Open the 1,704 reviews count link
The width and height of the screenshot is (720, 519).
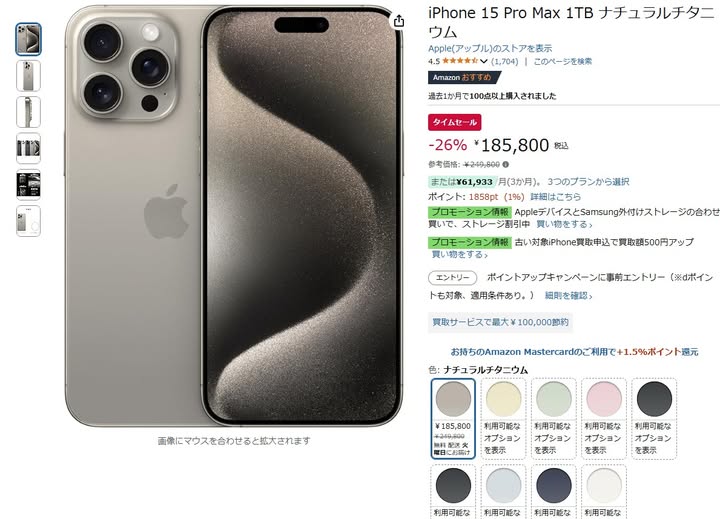click(504, 61)
